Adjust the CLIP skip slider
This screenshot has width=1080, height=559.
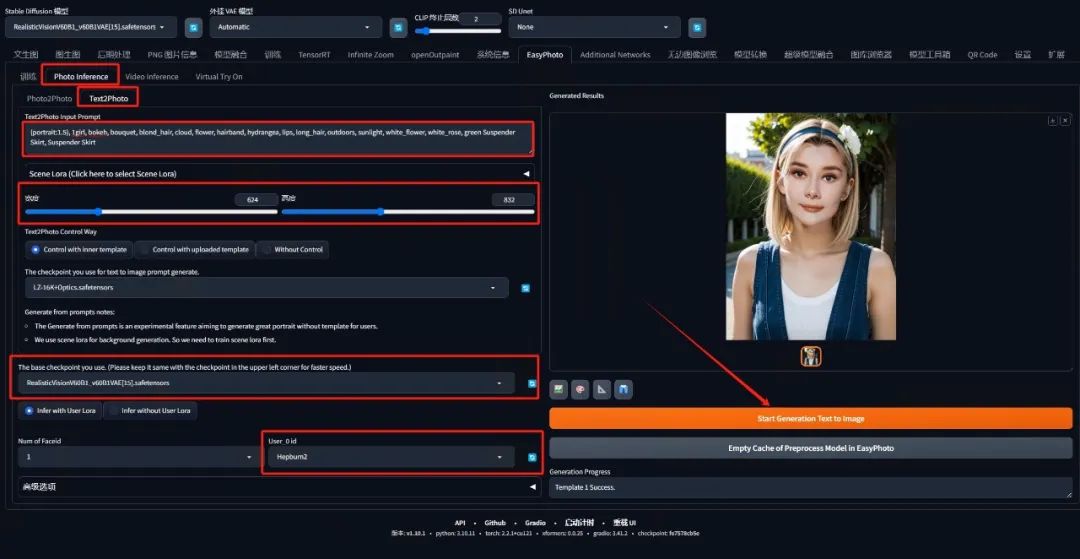(458, 31)
